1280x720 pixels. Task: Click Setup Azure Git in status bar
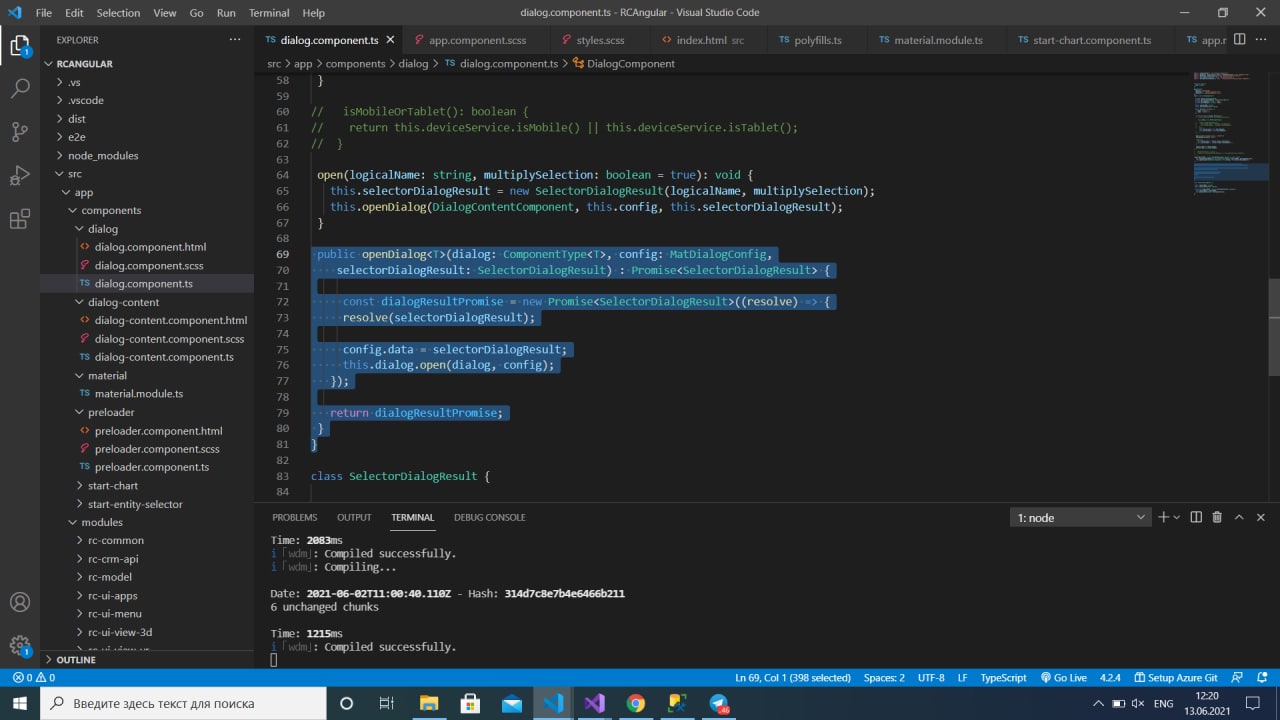coord(1175,677)
